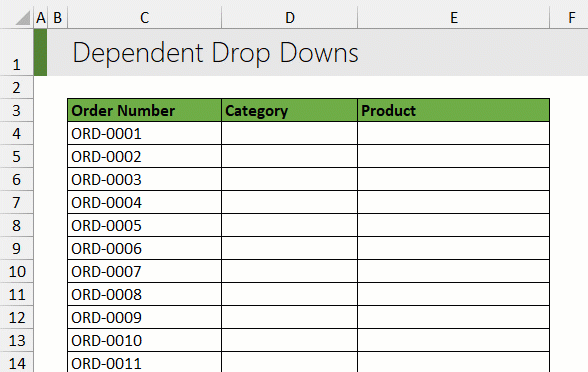Select row 9 header
The image size is (588, 372).
click(16, 248)
